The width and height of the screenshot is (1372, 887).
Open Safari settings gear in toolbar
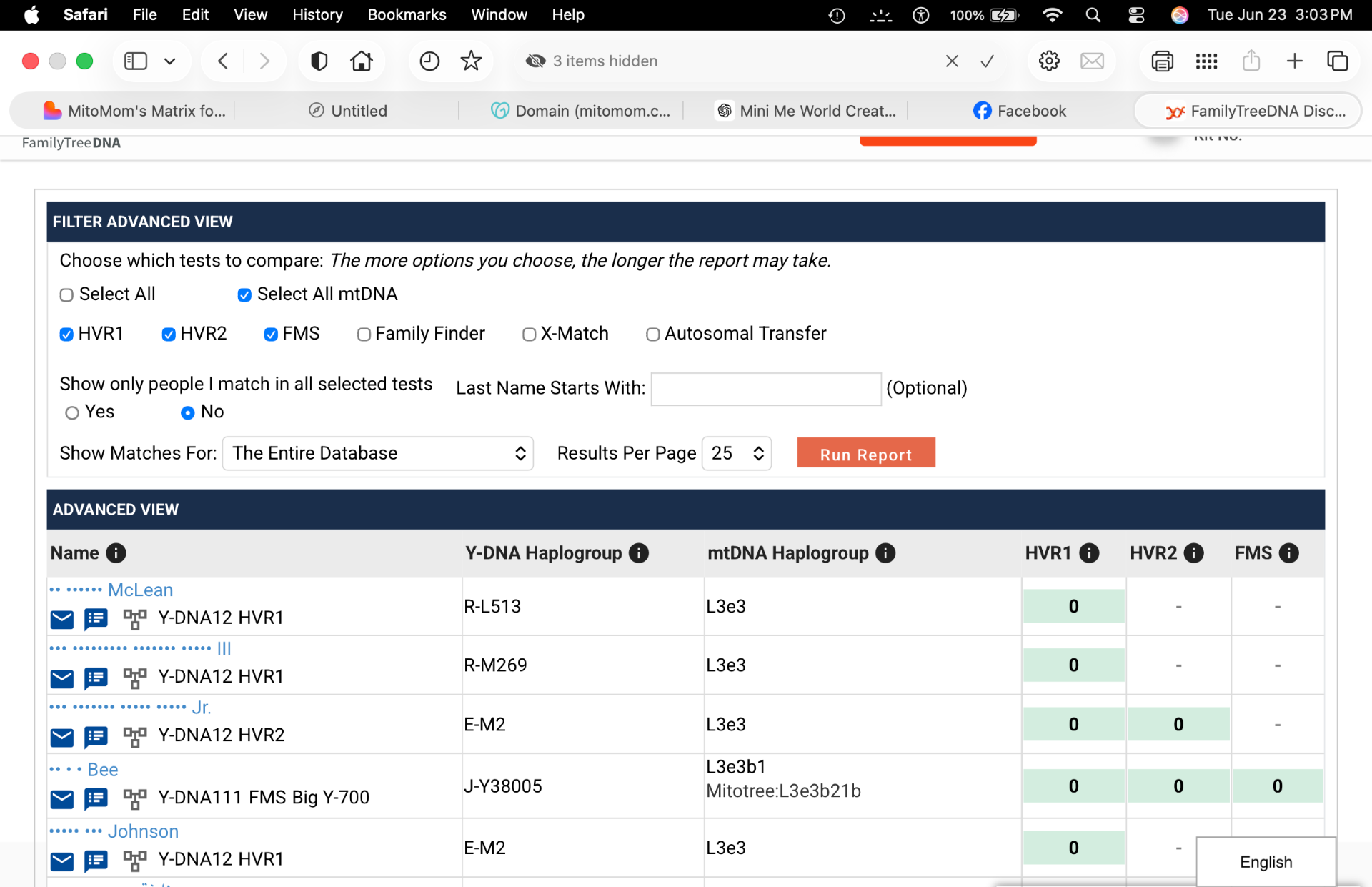1049,61
